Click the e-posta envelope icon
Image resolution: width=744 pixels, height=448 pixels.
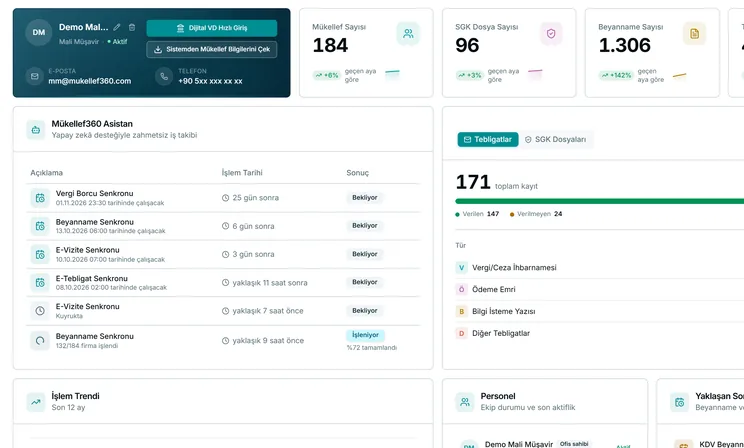(x=35, y=76)
